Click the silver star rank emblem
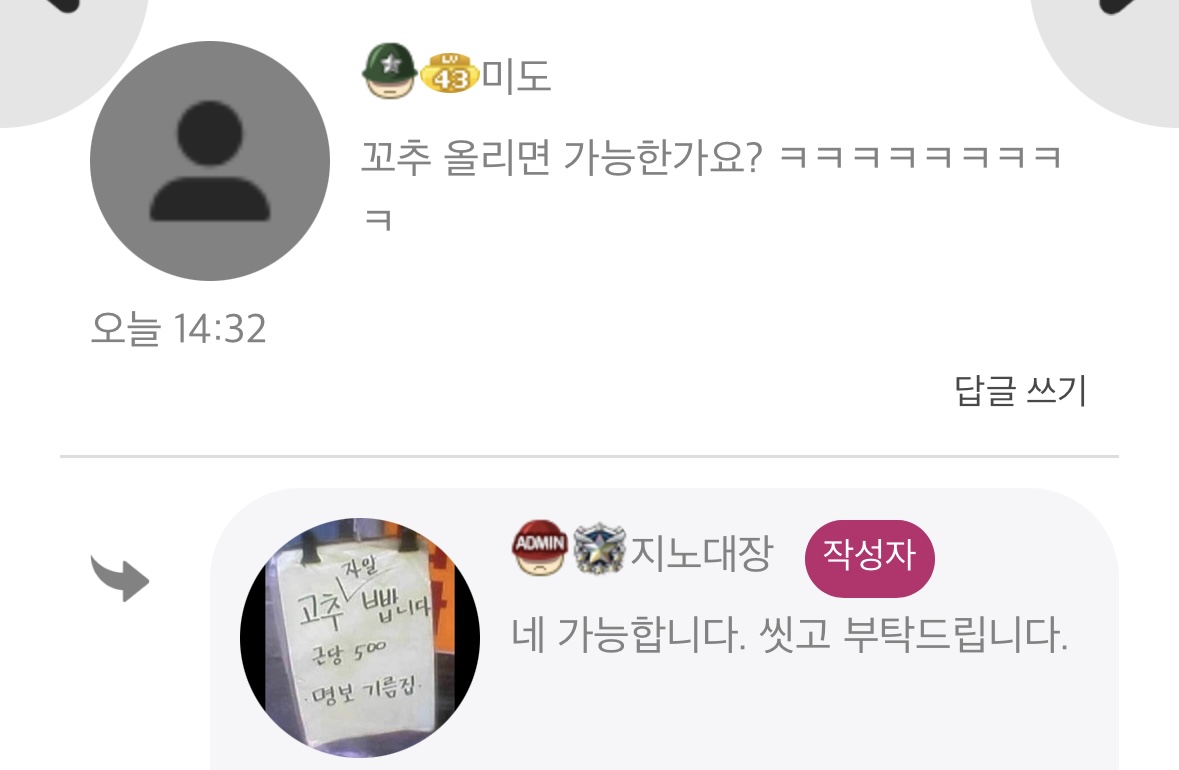The height and width of the screenshot is (770, 1179). [599, 549]
